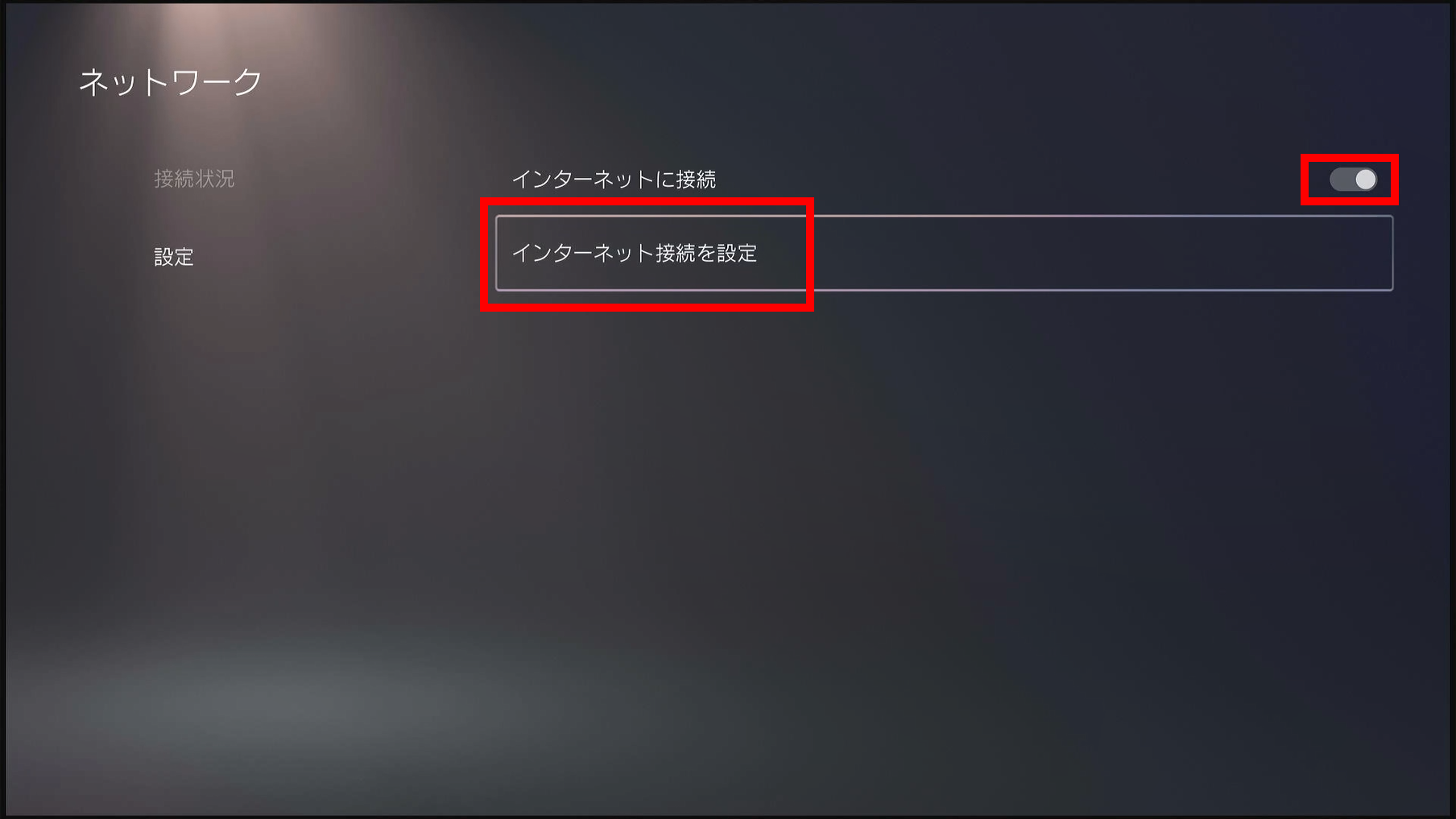Activate the focused インターネット接続を設定 entry

click(944, 253)
